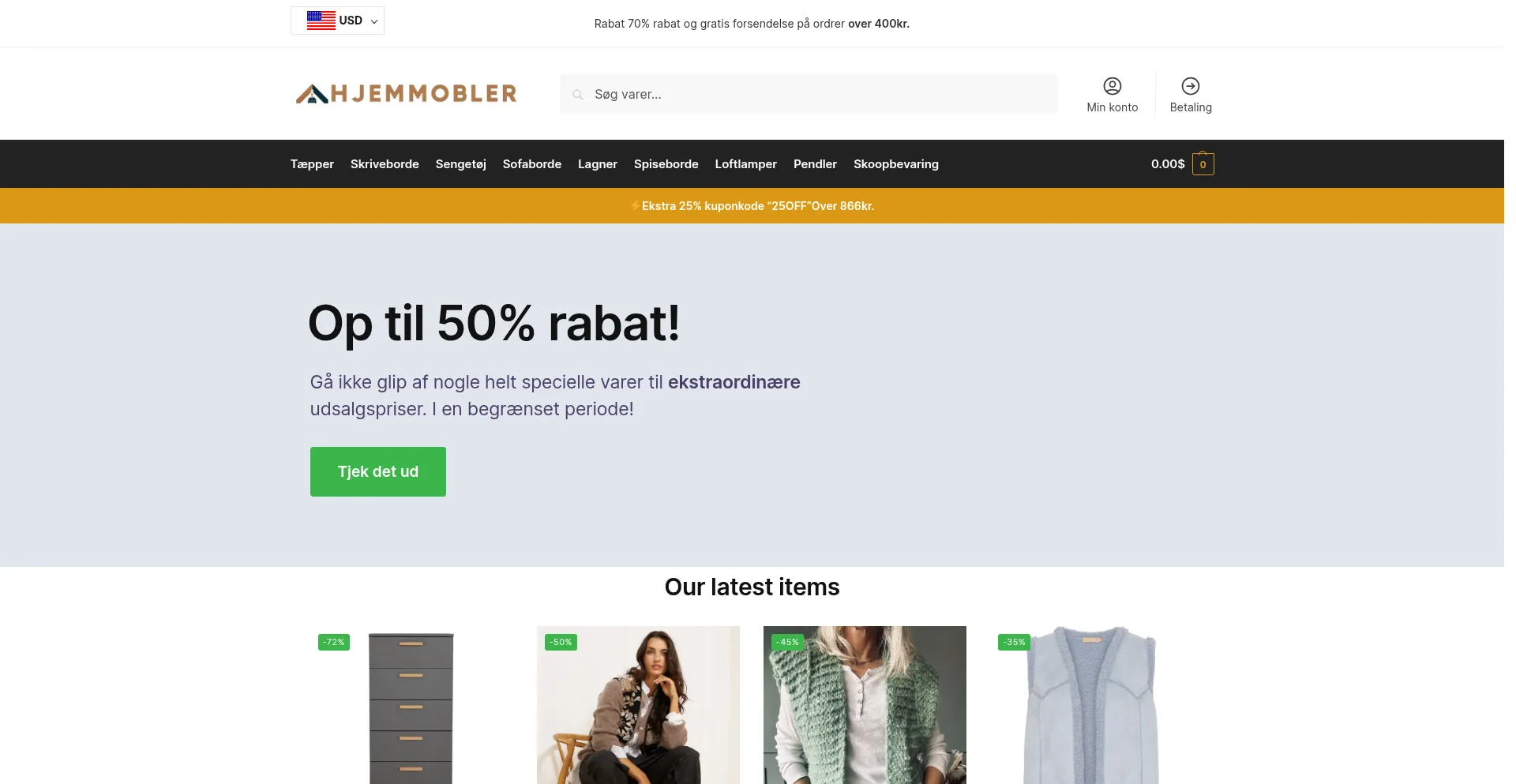Open the shopping cart bag icon
Screen dimensions: 1516x784
click(x=1203, y=163)
